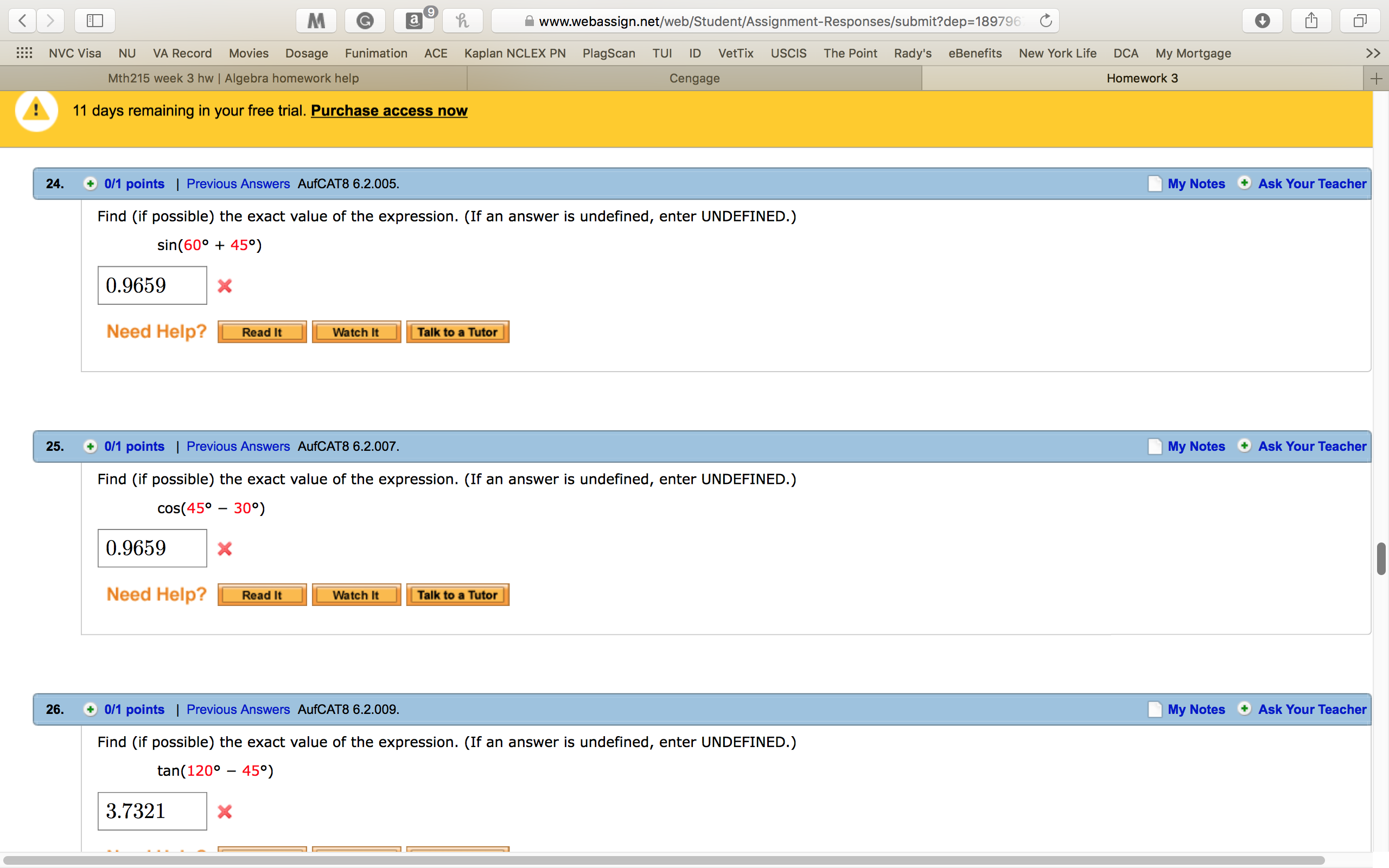Click the My Notes page icon for question 24
Viewport: 1389px width, 868px height.
point(1155,184)
